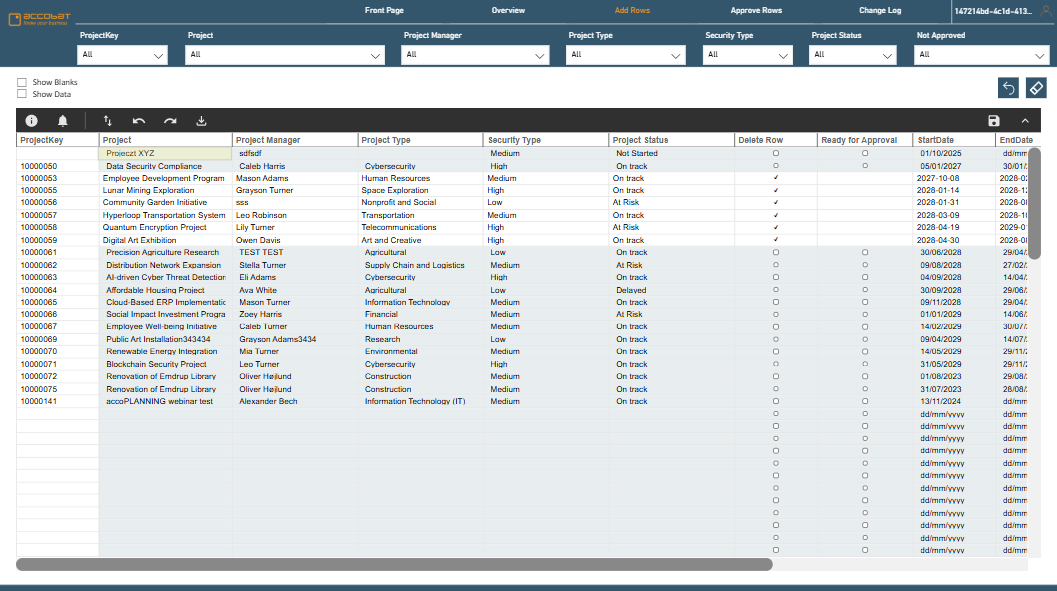Viewport: 1057px width, 591px height.
Task: Click project key 10000141
Action: [57, 401]
